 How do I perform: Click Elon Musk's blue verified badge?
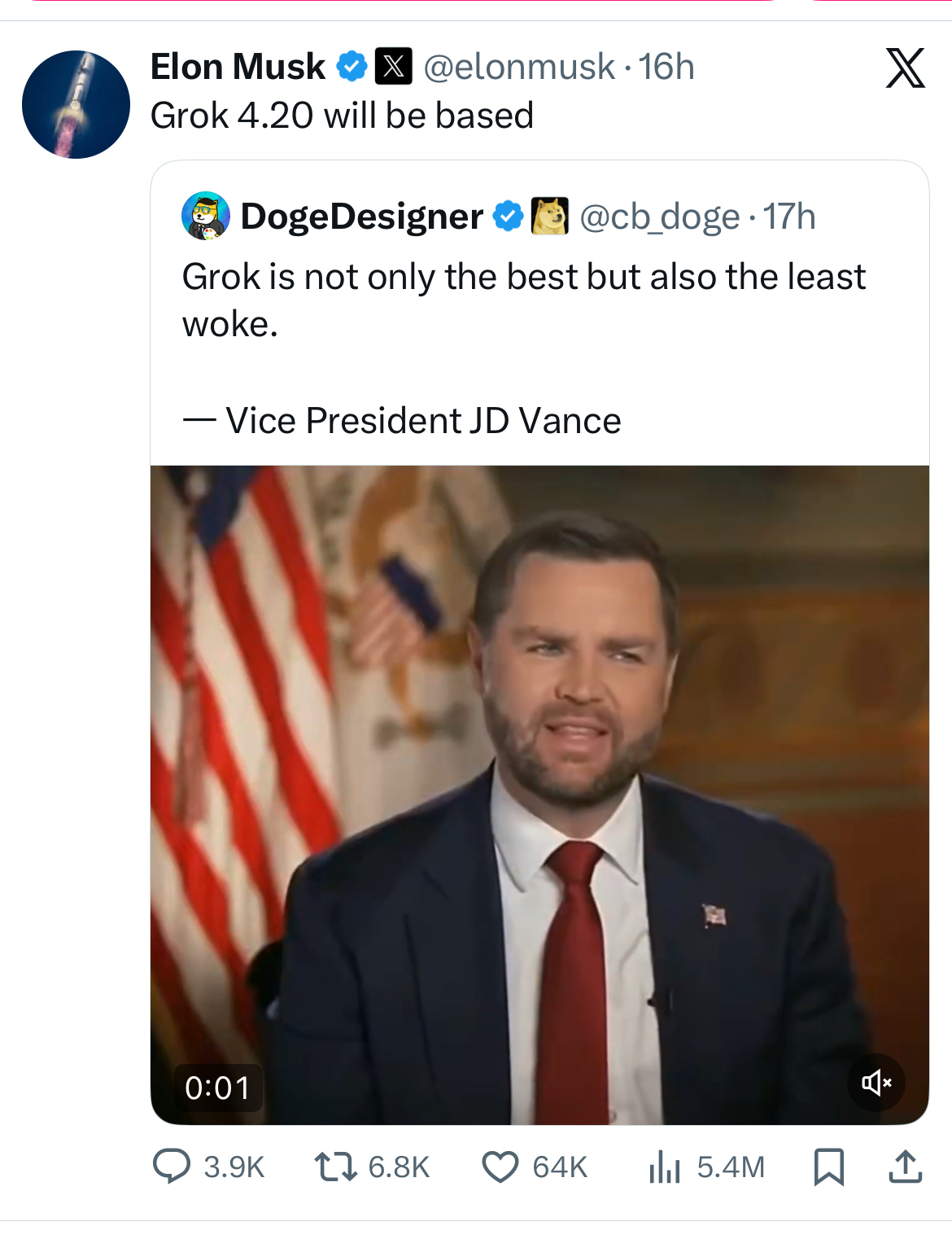click(x=352, y=67)
